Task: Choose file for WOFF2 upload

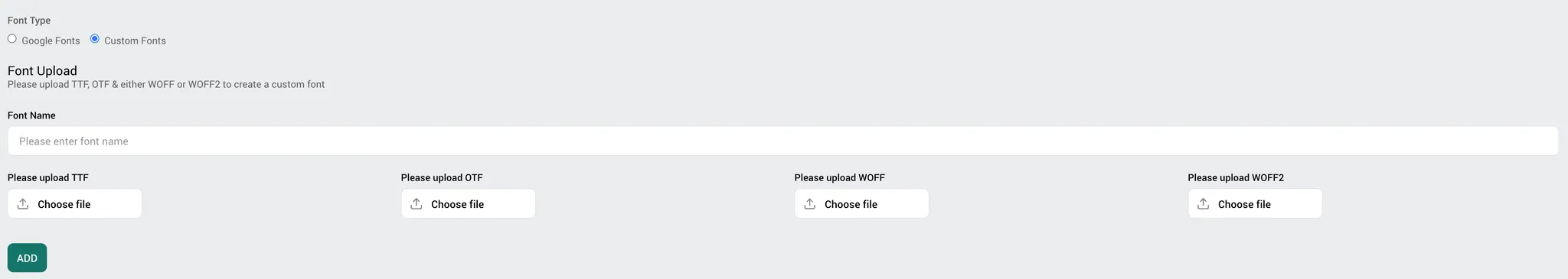Action: (x=1256, y=204)
